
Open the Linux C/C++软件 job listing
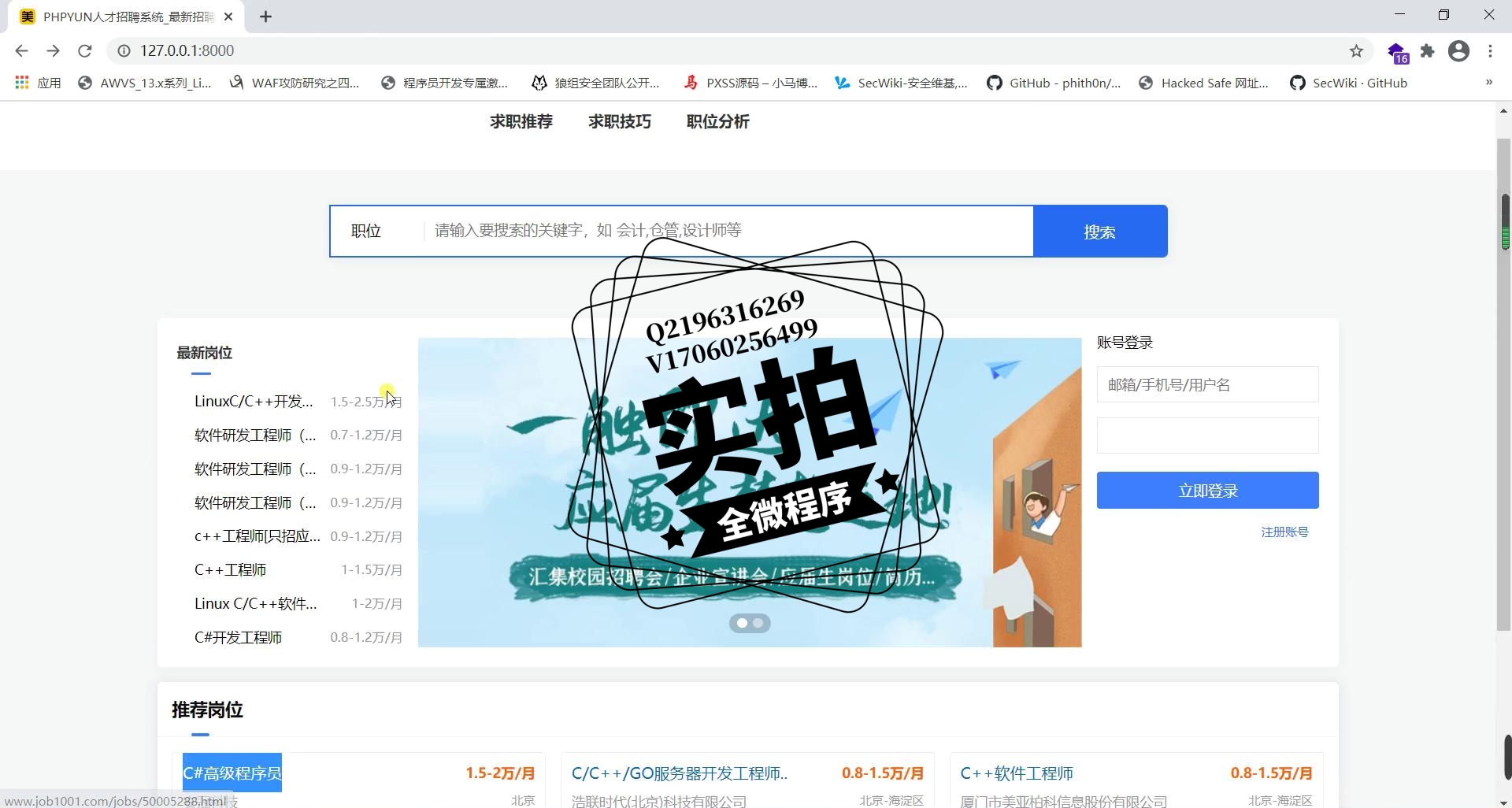pyautogui.click(x=256, y=604)
